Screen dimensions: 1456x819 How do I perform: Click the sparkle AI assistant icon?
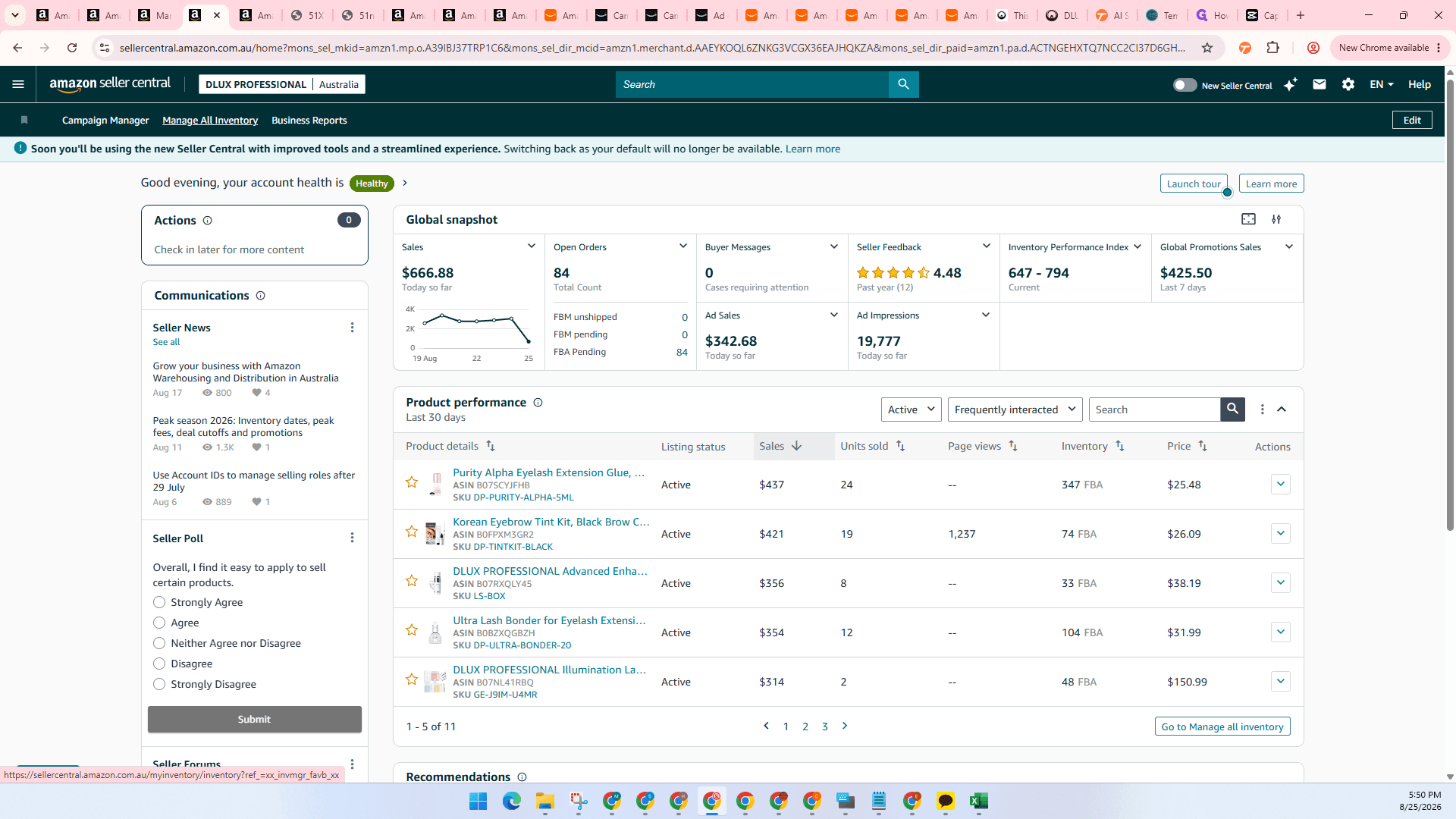(x=1290, y=84)
